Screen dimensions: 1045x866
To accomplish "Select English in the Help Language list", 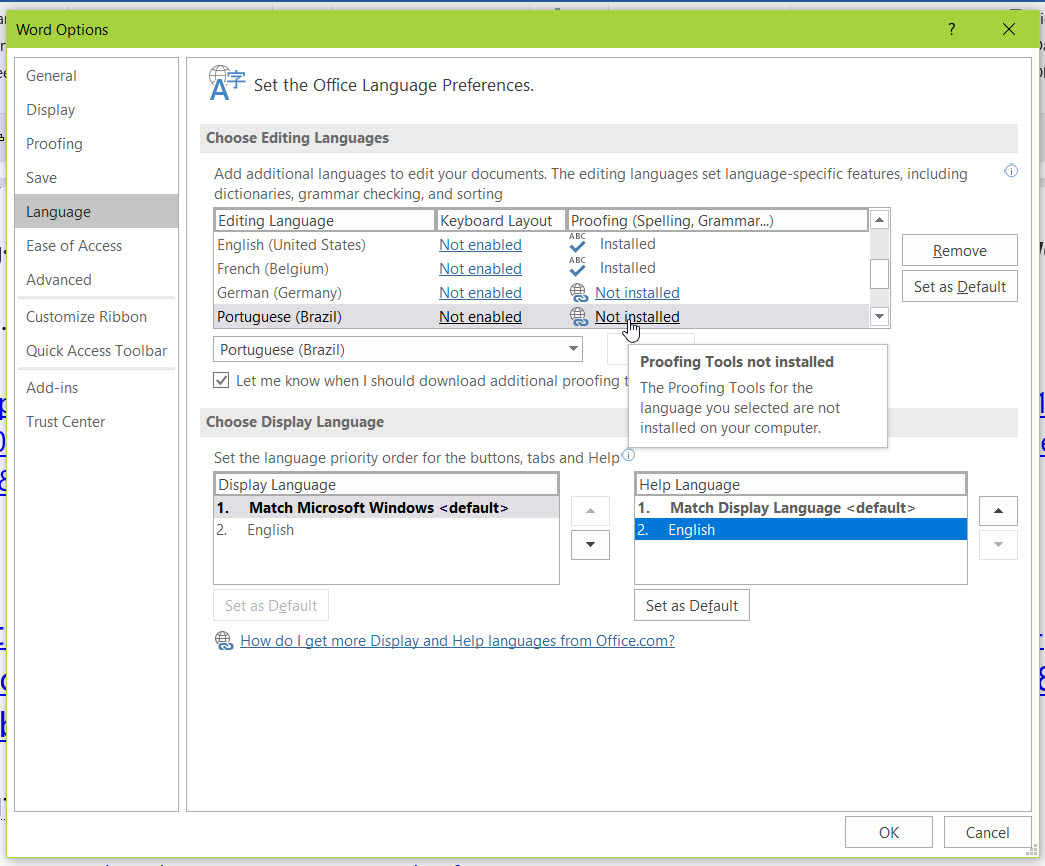I will pyautogui.click(x=800, y=530).
